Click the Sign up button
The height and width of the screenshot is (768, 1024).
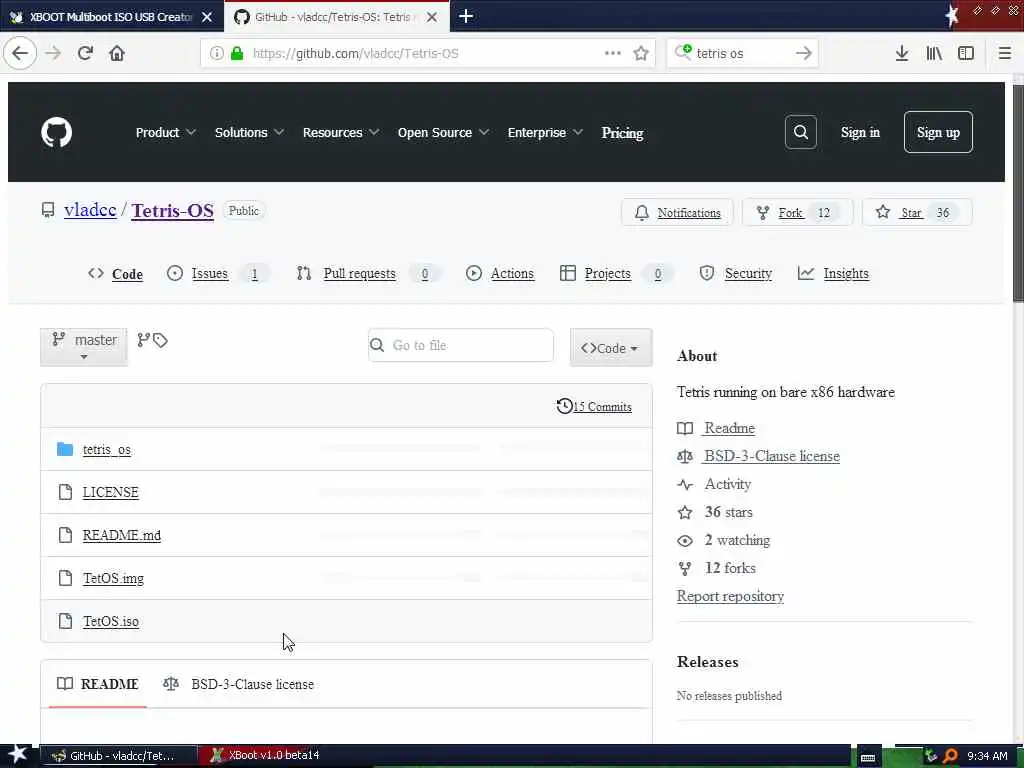click(x=938, y=133)
